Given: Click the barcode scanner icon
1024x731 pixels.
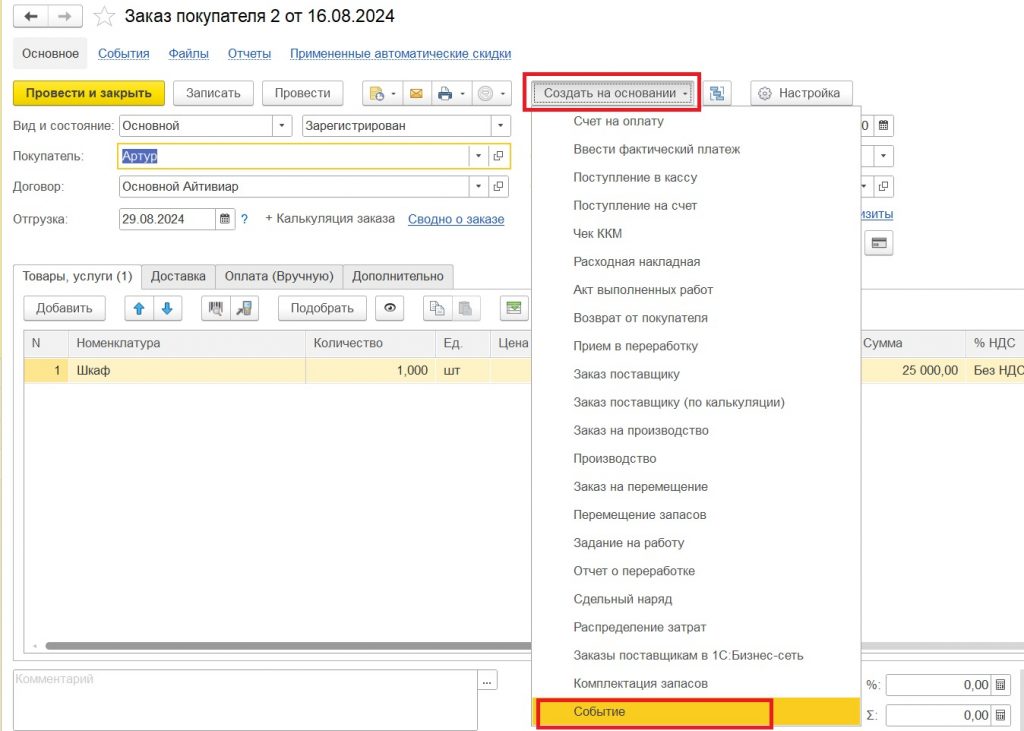Looking at the screenshot, I should (216, 308).
